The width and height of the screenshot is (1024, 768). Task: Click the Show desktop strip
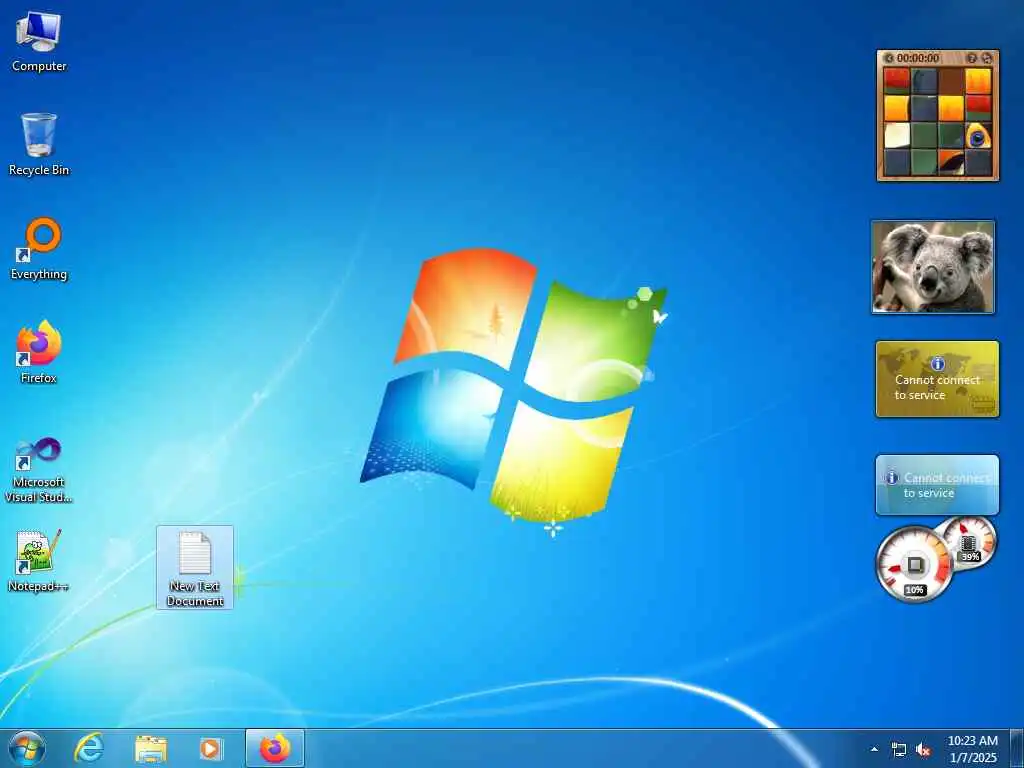click(x=1017, y=748)
